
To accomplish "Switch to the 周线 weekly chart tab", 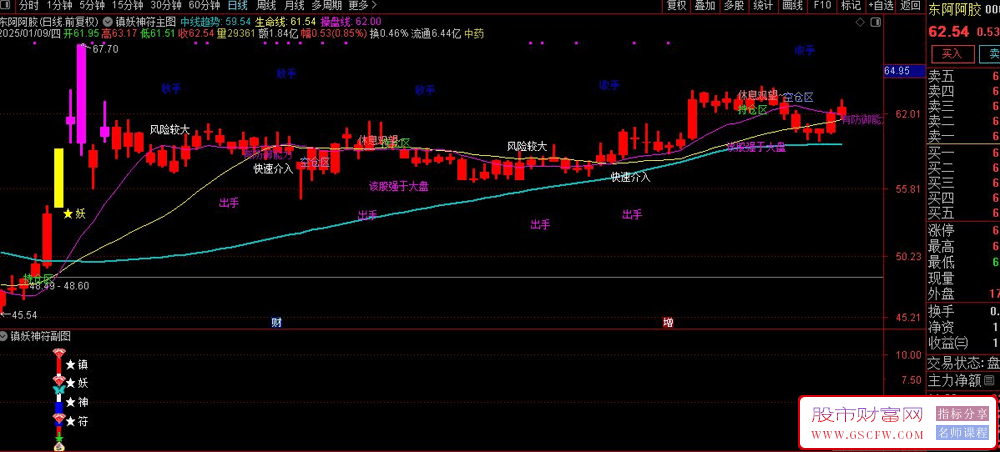I will pyautogui.click(x=267, y=5).
